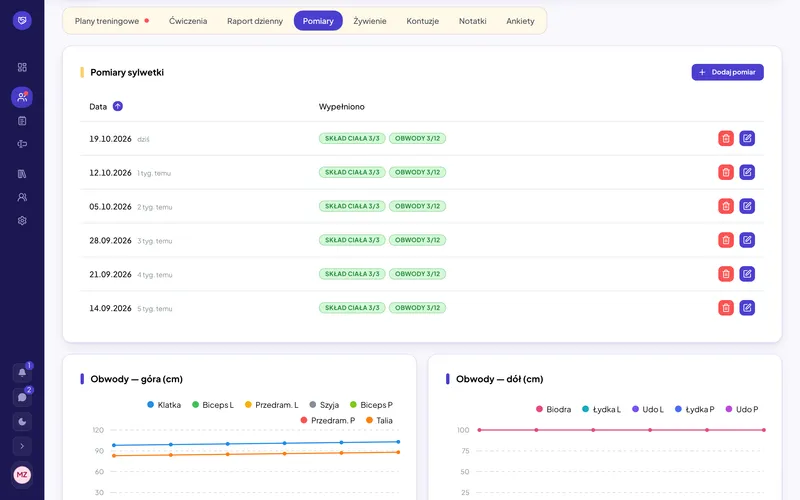
Task: Edit the 14.09.2026 measurement
Action: pyautogui.click(x=747, y=308)
